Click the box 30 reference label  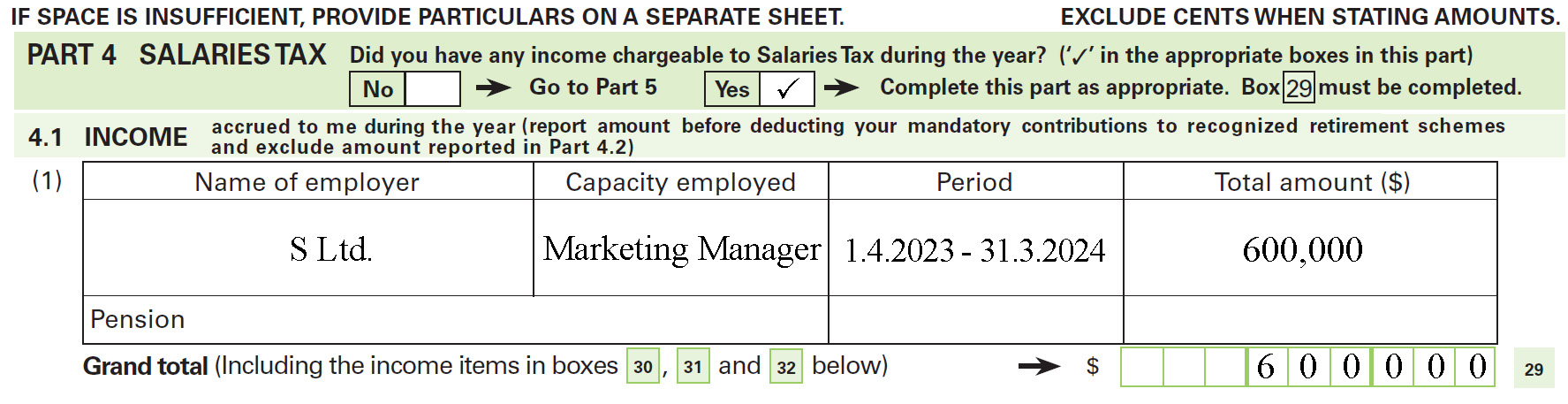643,367
